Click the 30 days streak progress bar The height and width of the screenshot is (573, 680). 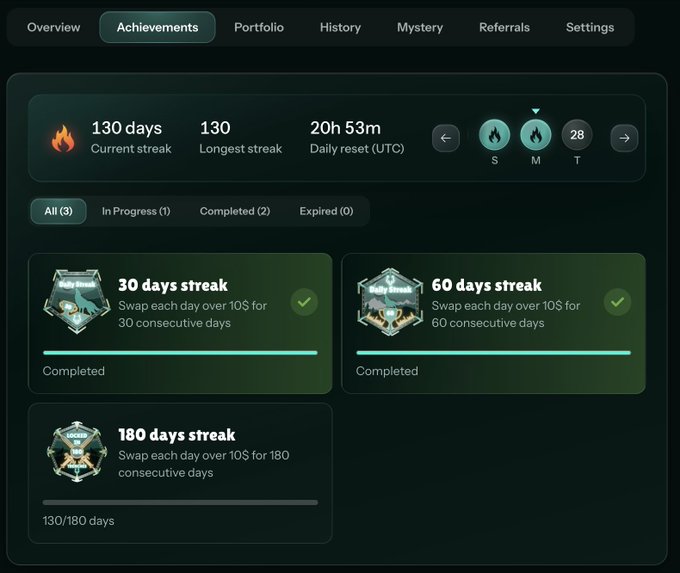(x=180, y=353)
